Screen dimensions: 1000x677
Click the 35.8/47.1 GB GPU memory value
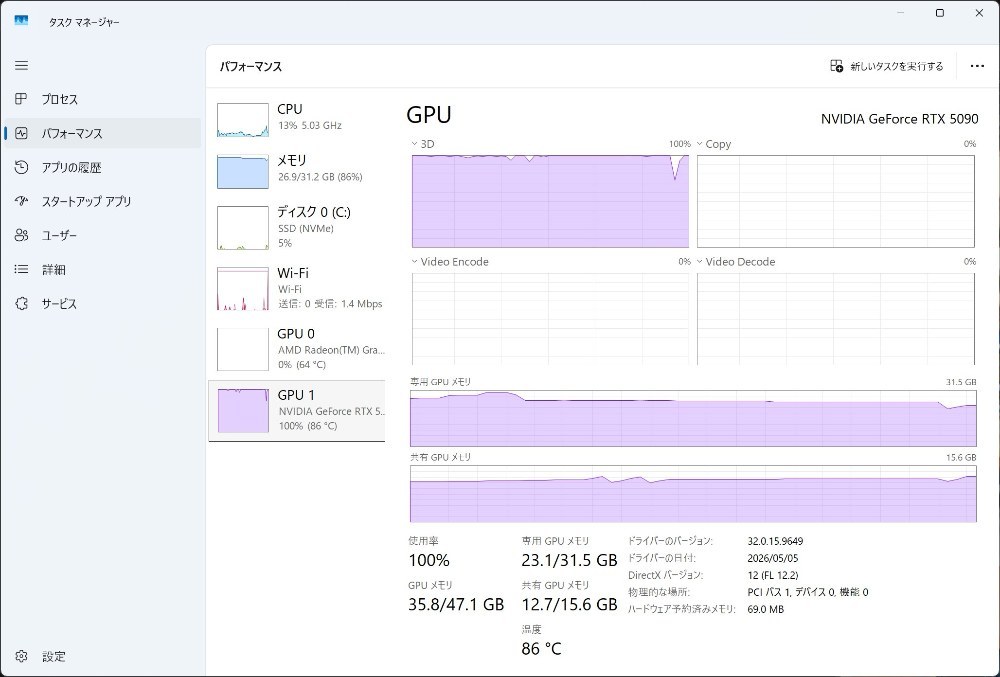(456, 604)
